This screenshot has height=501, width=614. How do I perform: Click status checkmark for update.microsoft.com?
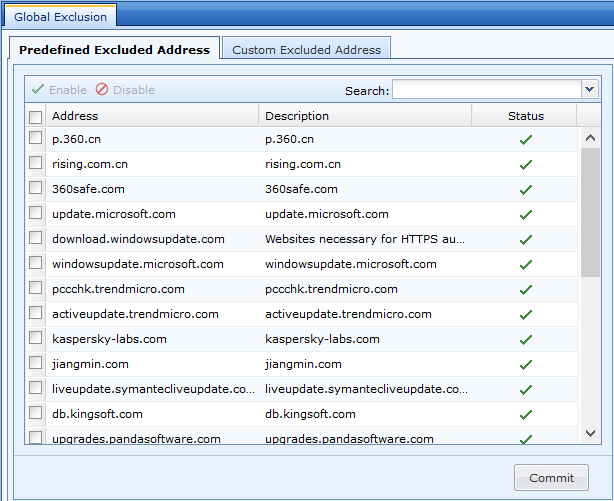coord(526,215)
